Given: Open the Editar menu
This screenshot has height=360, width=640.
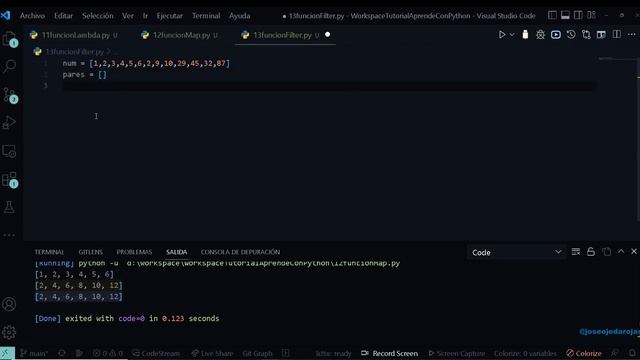Looking at the screenshot, I should 63,16.
